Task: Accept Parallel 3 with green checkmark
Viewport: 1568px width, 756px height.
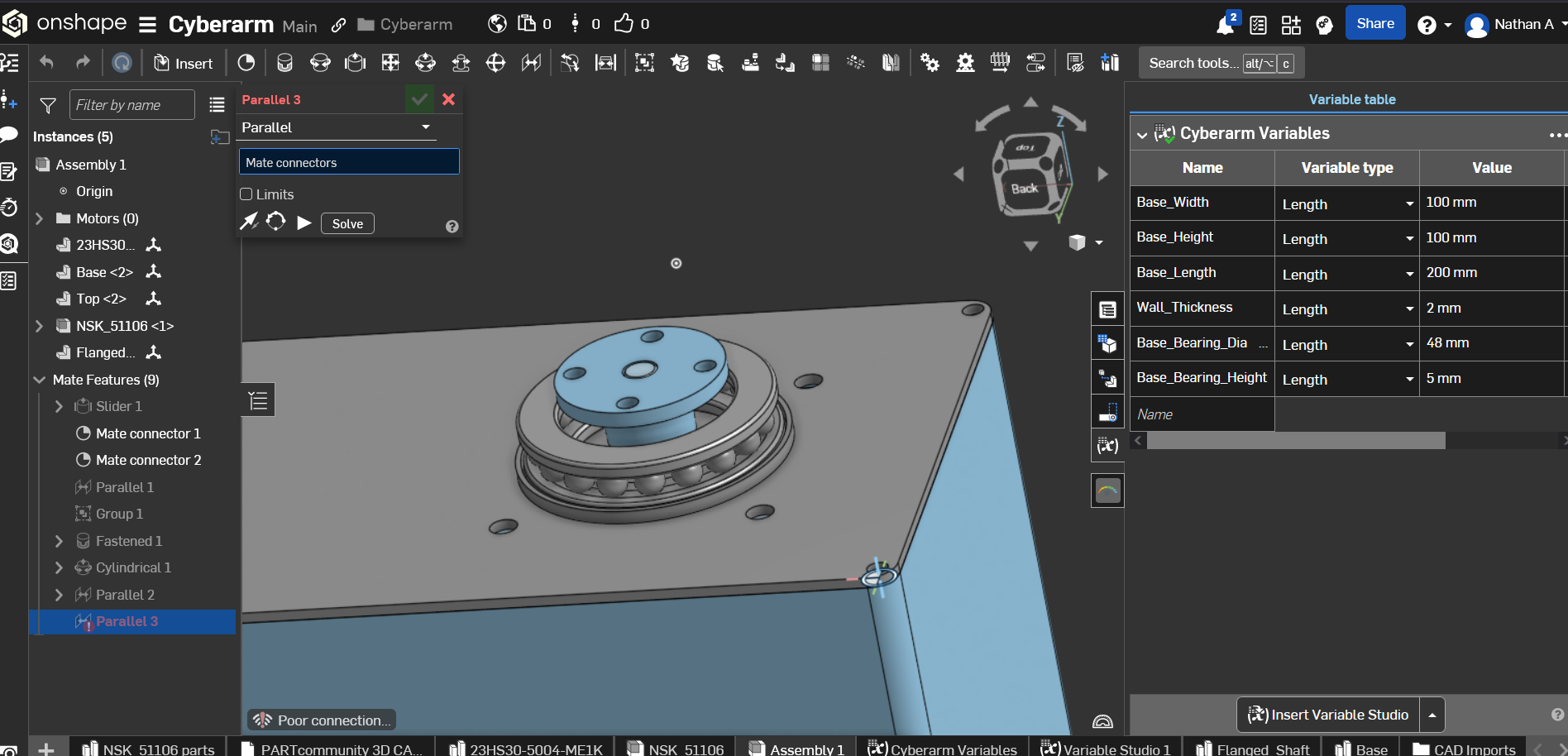Action: 419,99
